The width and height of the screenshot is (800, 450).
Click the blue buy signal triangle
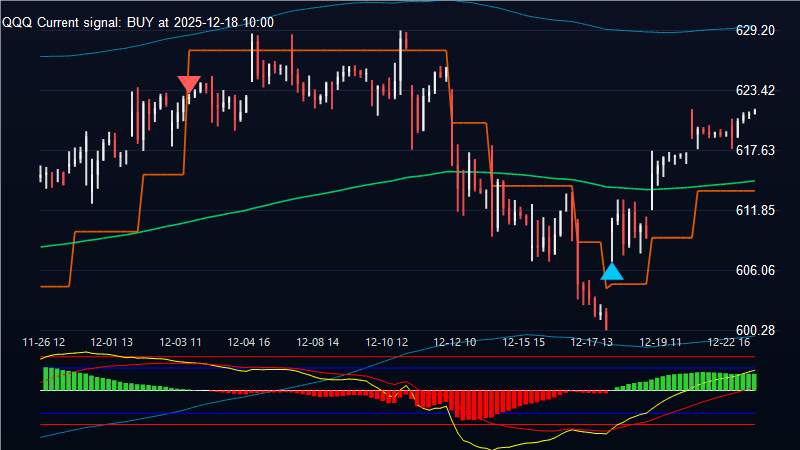(x=612, y=271)
